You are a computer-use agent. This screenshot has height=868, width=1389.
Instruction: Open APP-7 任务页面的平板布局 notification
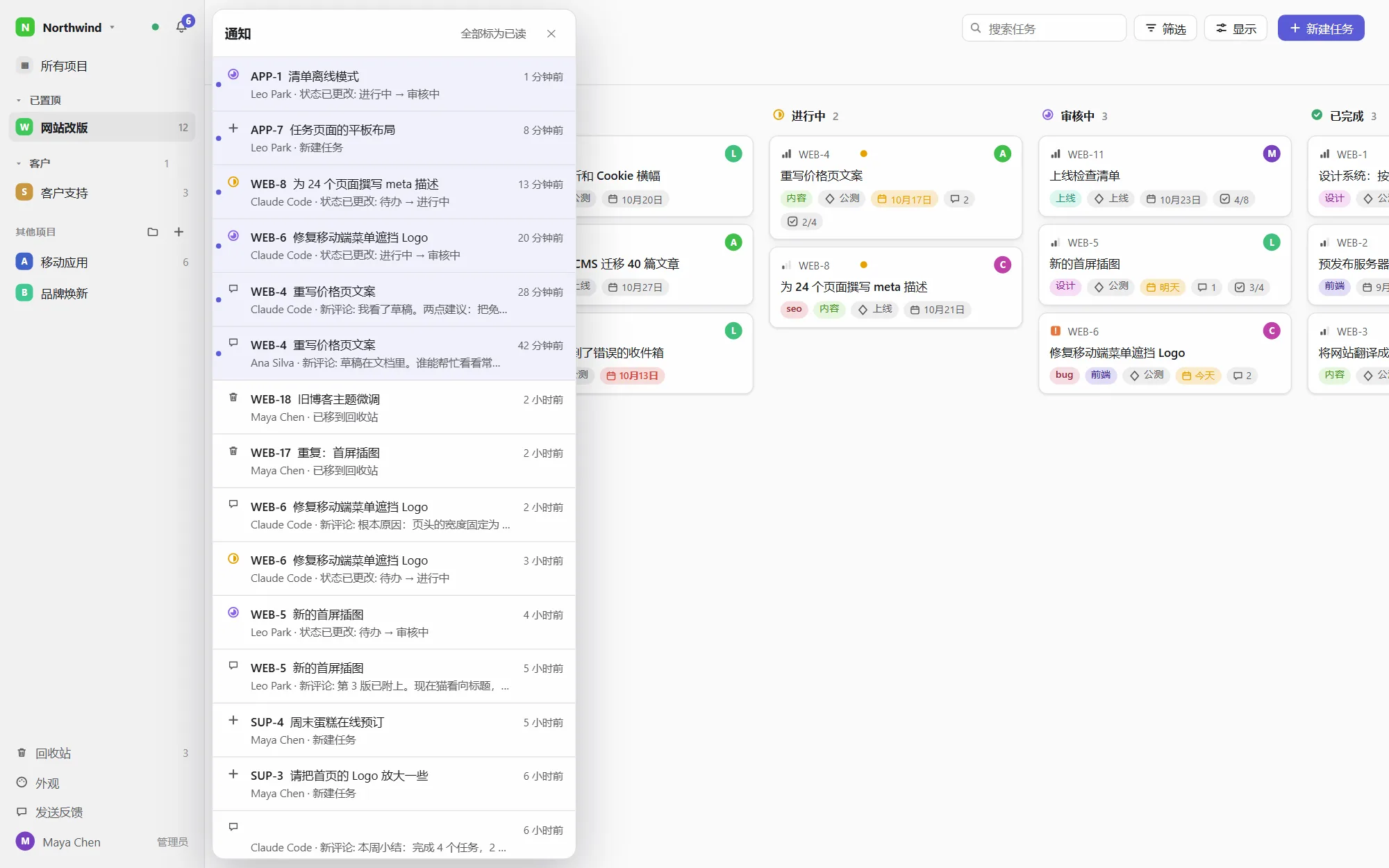394,138
